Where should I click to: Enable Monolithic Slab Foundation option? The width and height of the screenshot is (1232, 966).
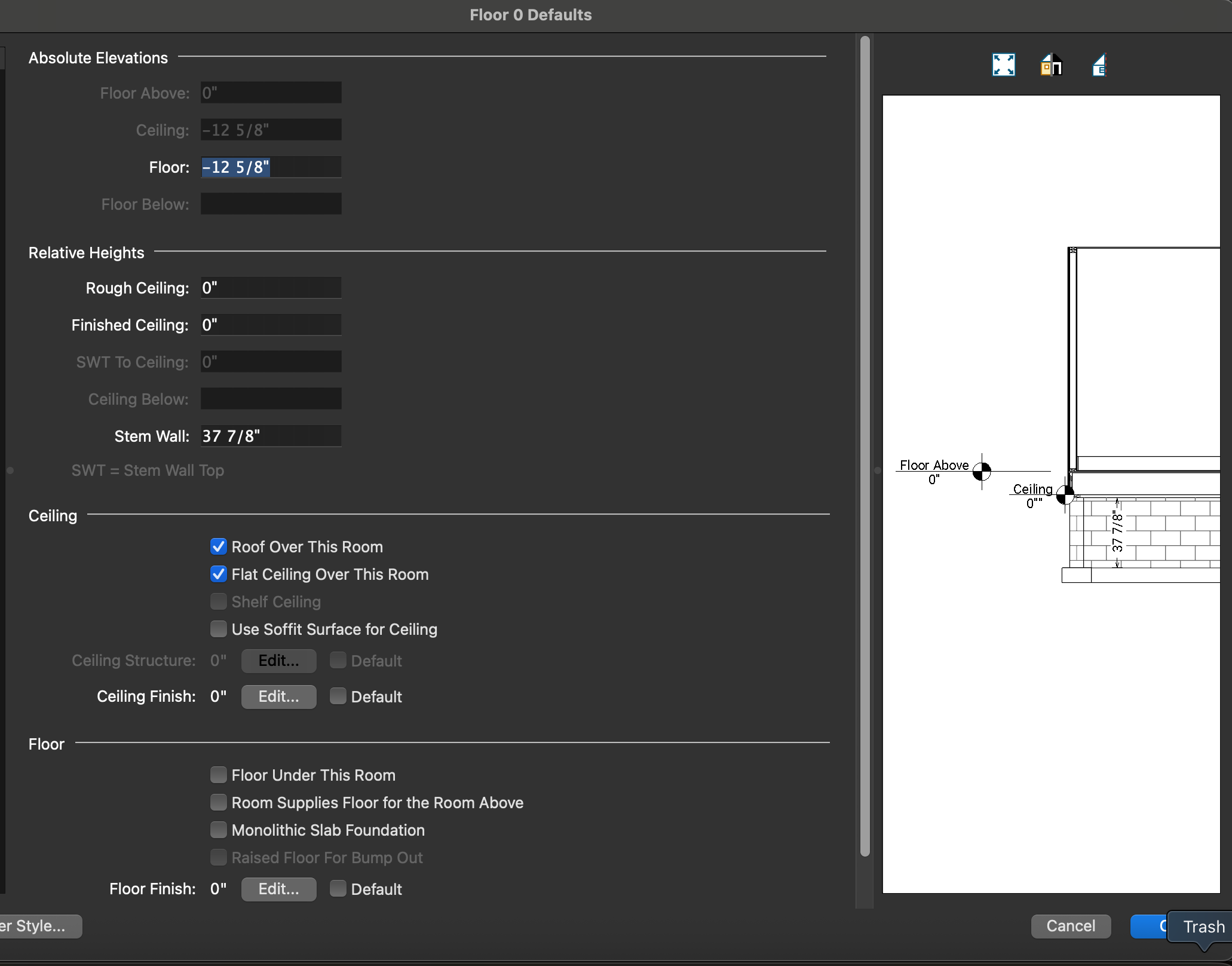click(219, 830)
